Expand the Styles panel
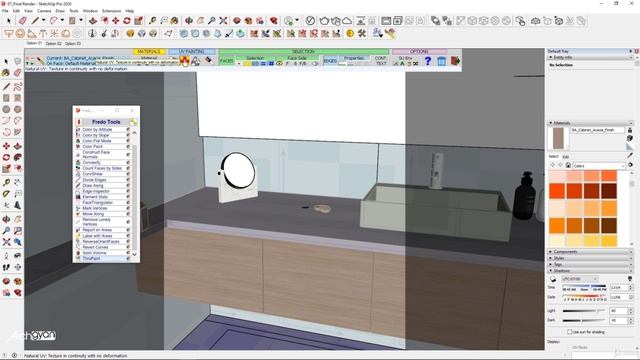This screenshot has height=360, width=640. tap(590, 258)
